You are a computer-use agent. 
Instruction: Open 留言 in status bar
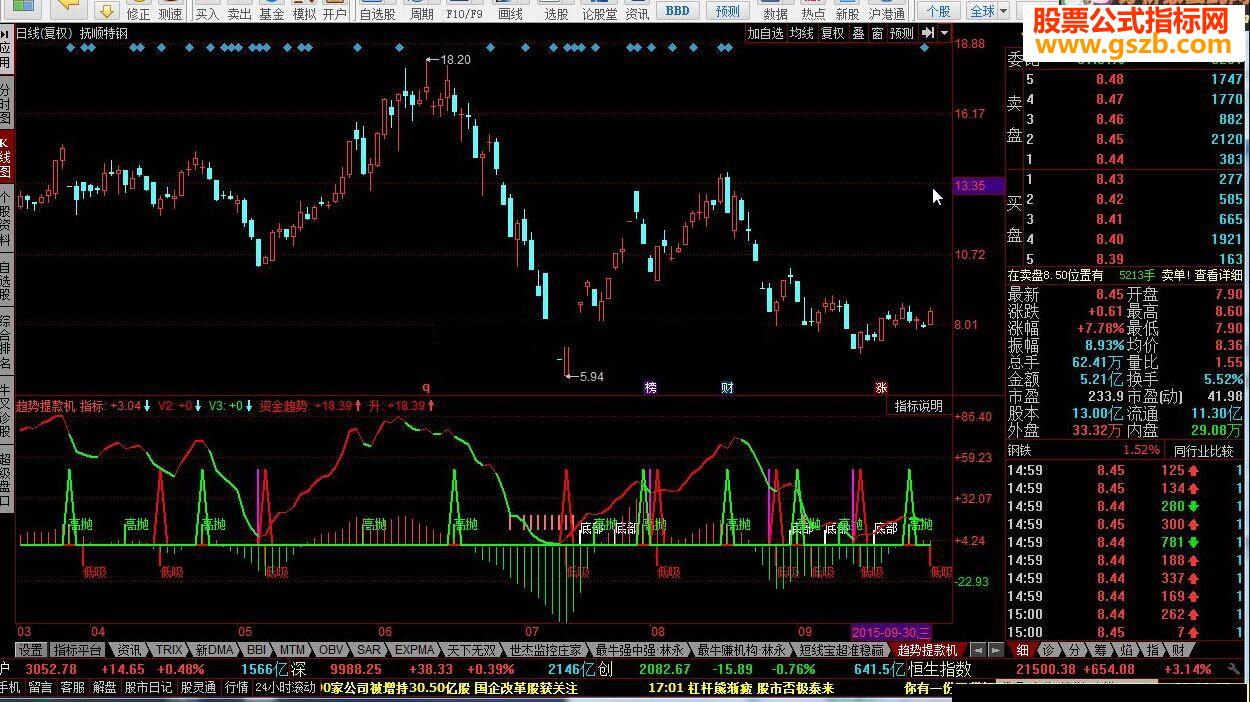[40, 688]
